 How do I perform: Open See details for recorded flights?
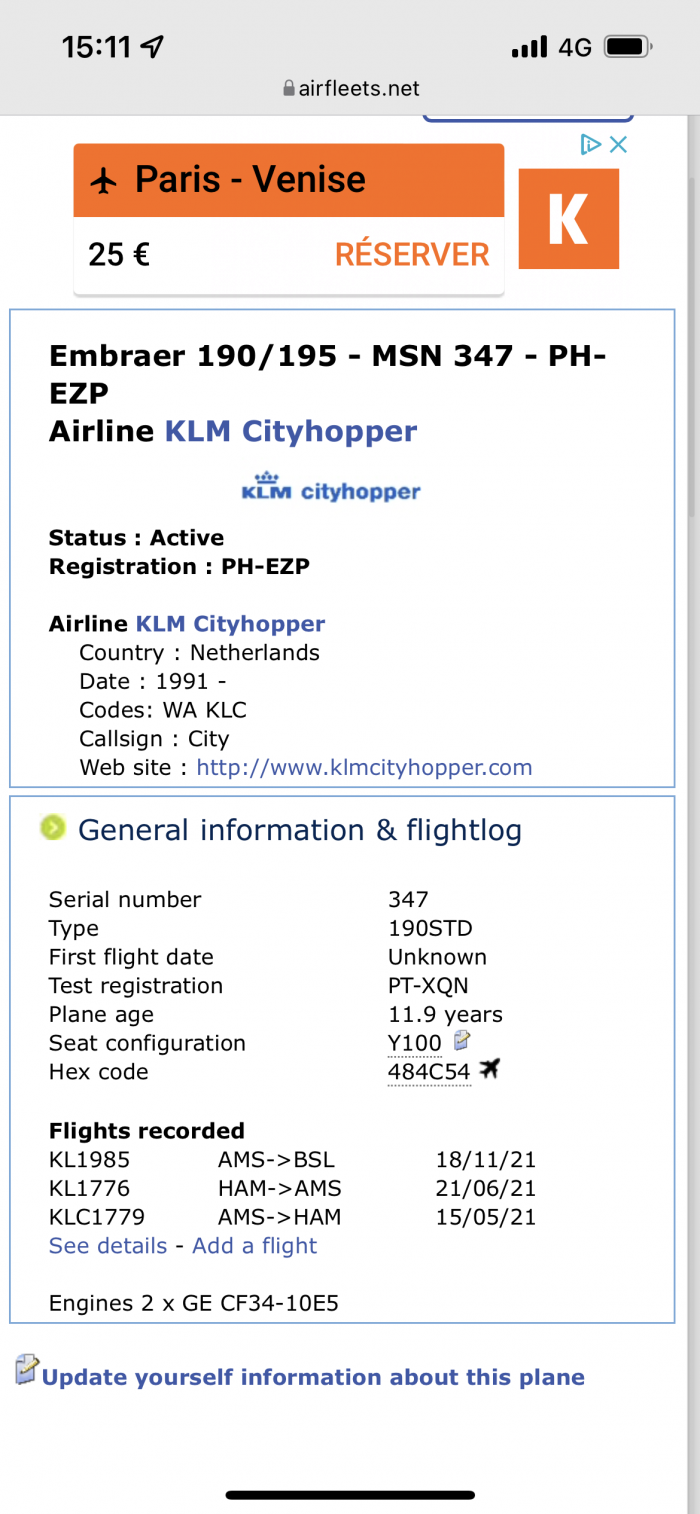[108, 1246]
